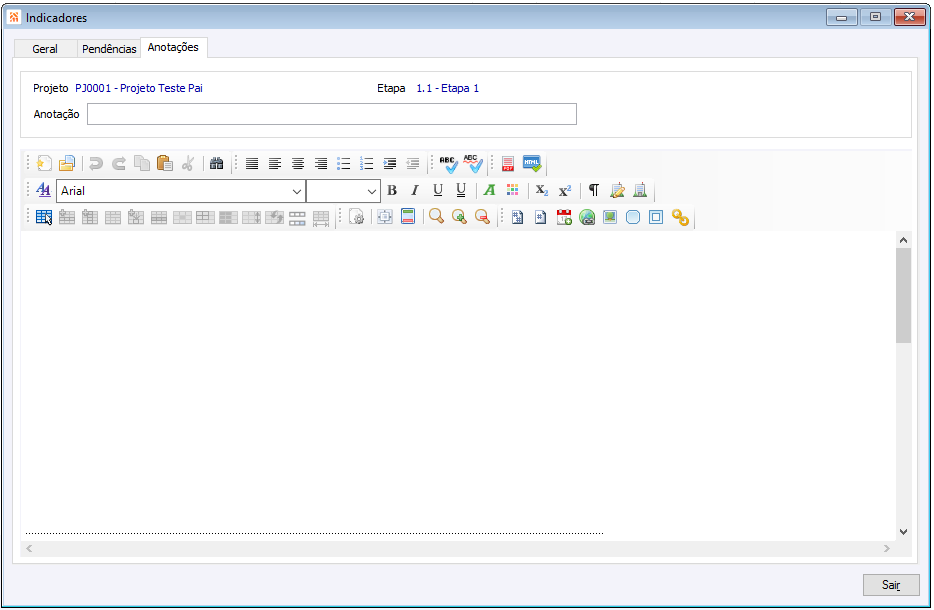This screenshot has width=934, height=610.
Task: Click the building icon without pencil
Action: 640,190
